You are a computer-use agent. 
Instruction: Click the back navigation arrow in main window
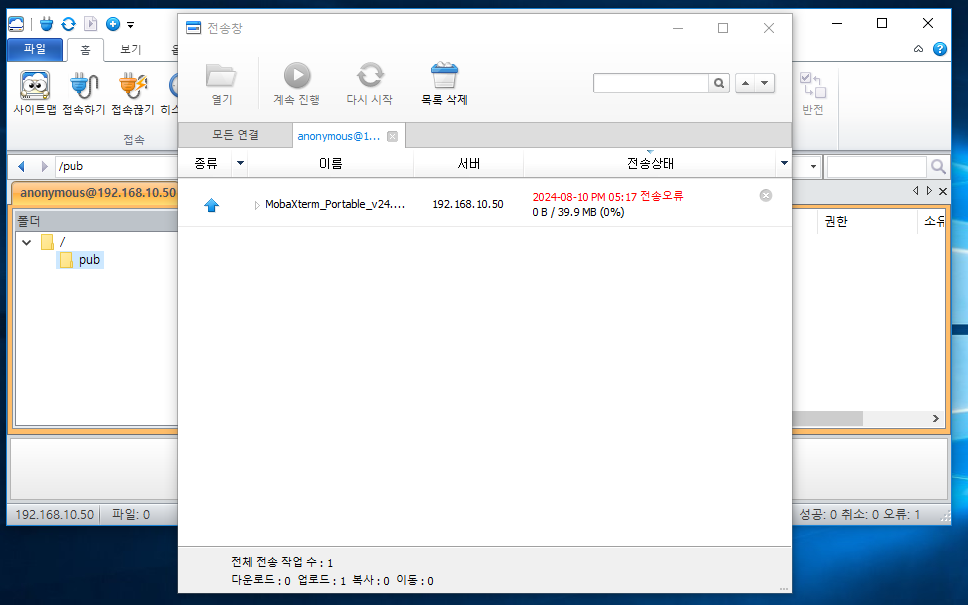point(22,166)
